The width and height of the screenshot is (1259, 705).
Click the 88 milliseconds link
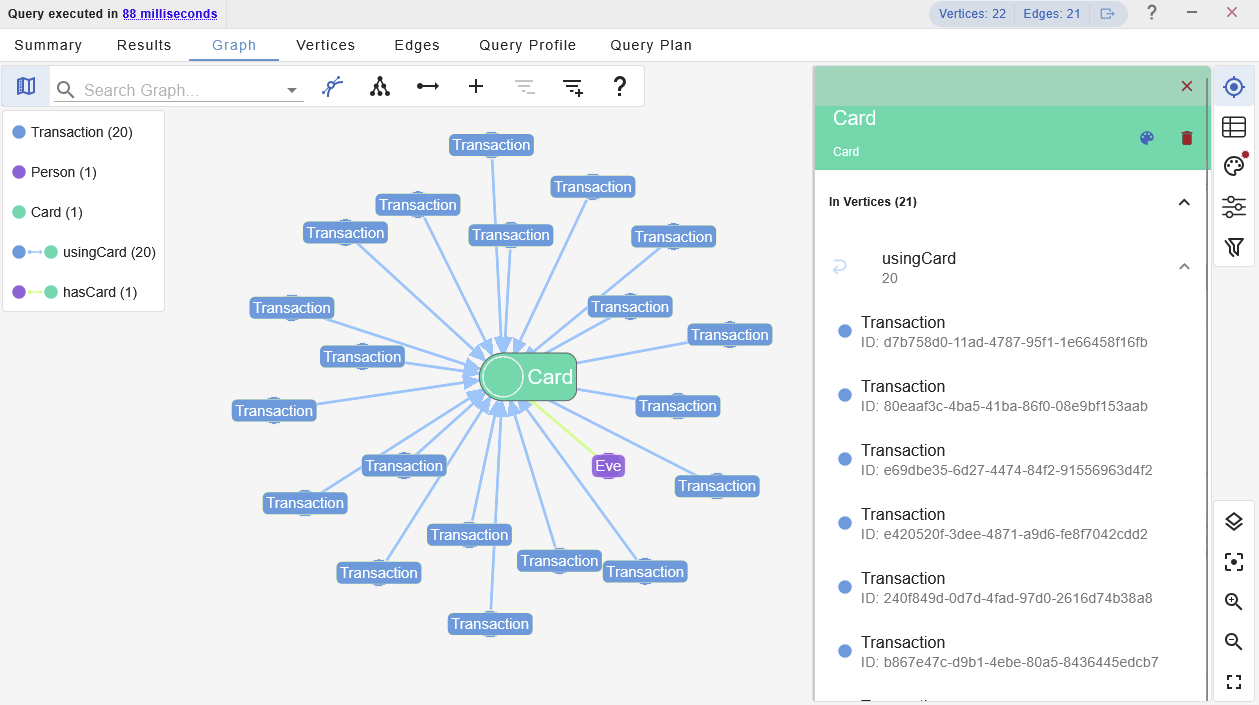point(170,14)
